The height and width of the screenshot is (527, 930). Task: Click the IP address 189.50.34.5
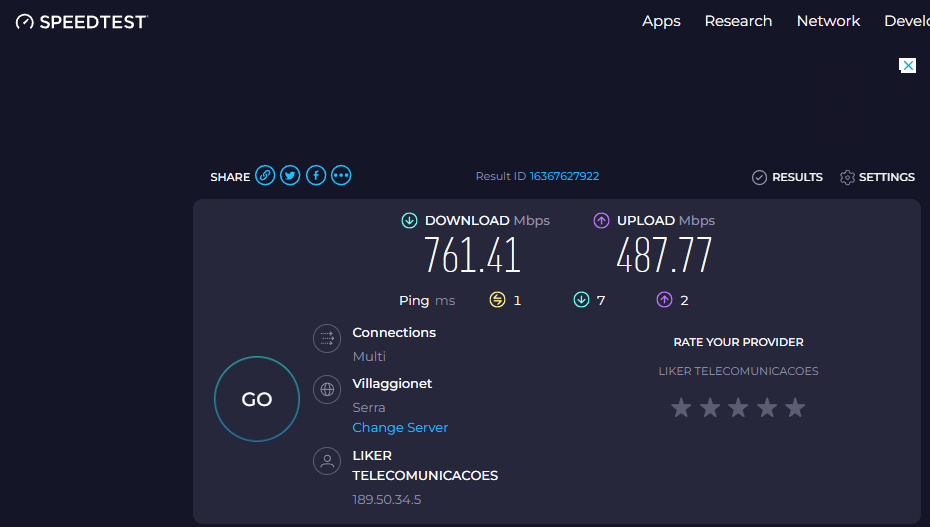[387, 500]
